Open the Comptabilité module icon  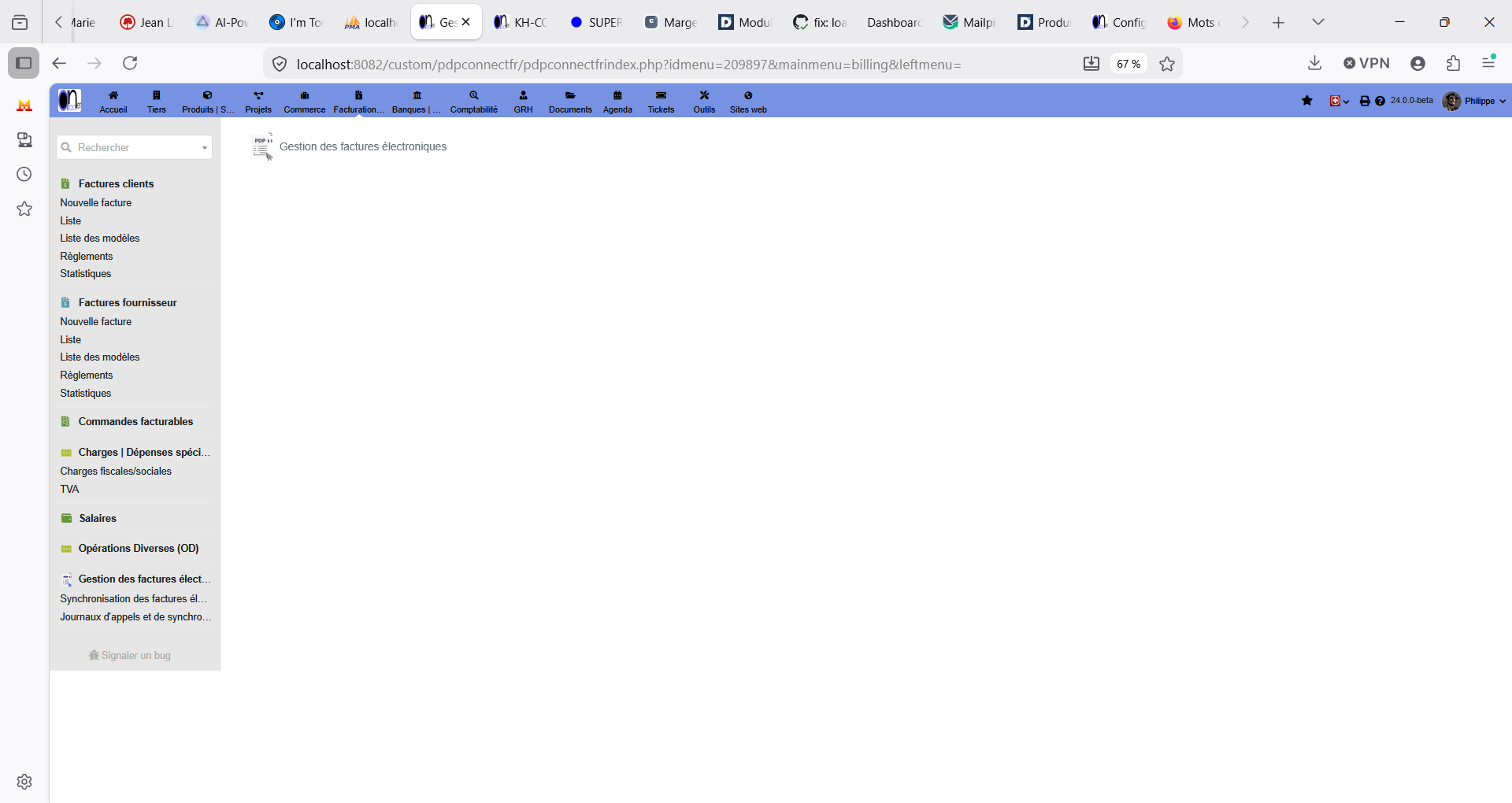474,95
